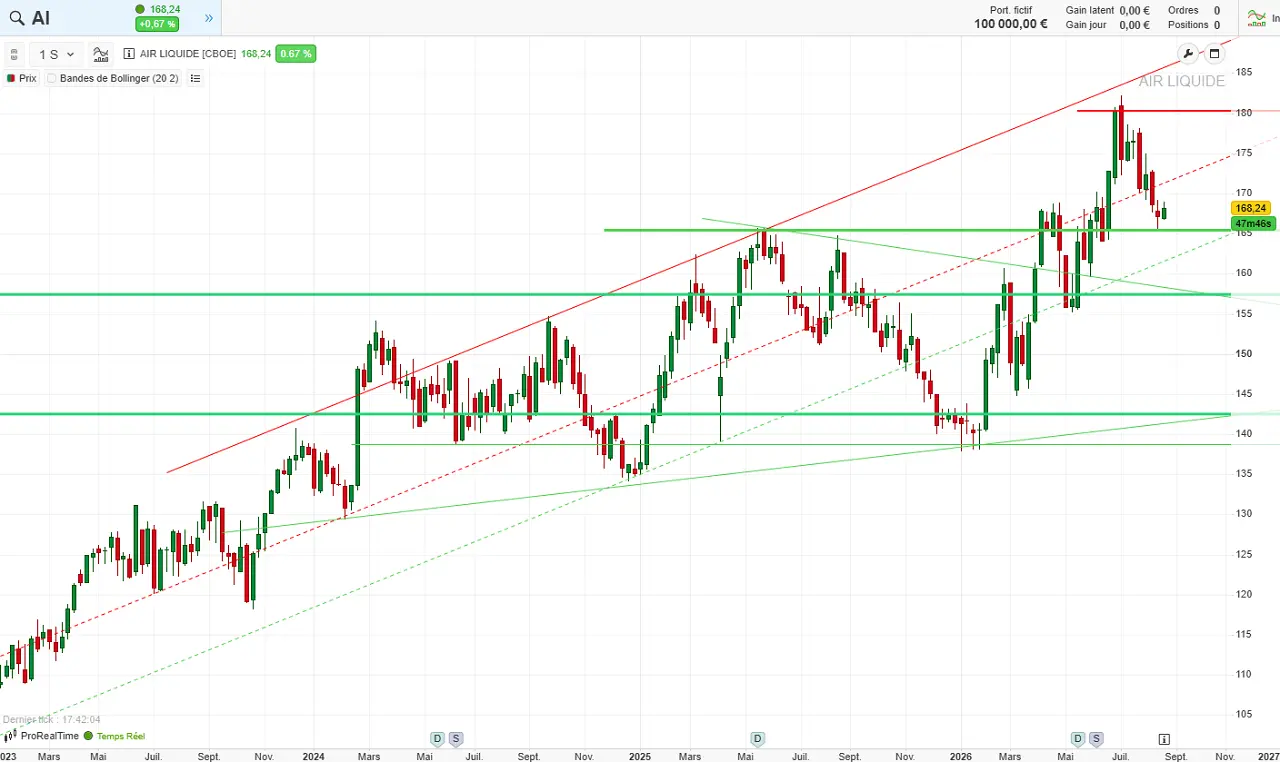Open the Positions count

(x=1217, y=25)
